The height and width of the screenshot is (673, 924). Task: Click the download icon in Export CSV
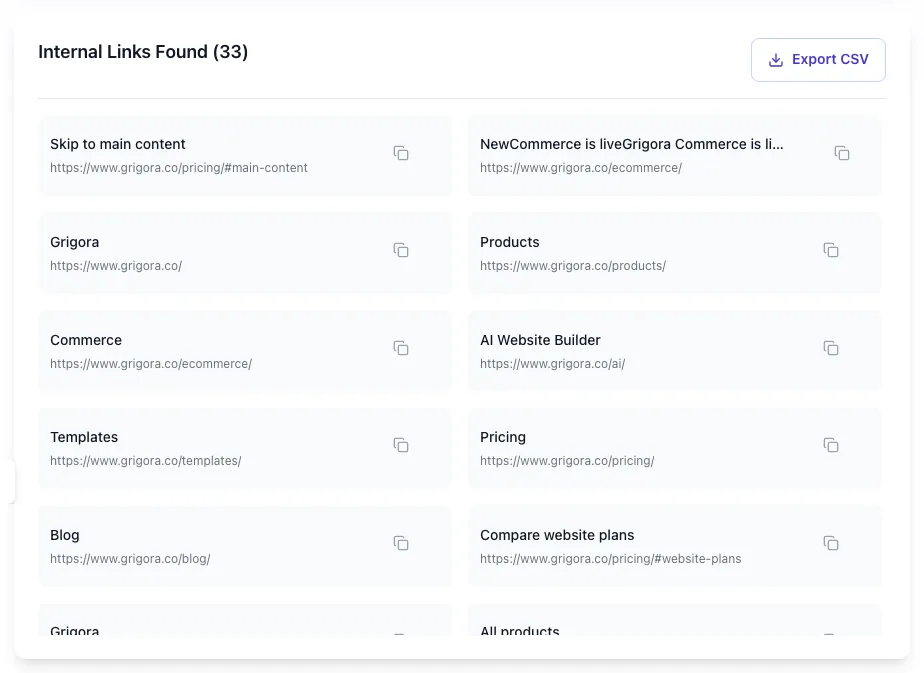click(x=776, y=60)
